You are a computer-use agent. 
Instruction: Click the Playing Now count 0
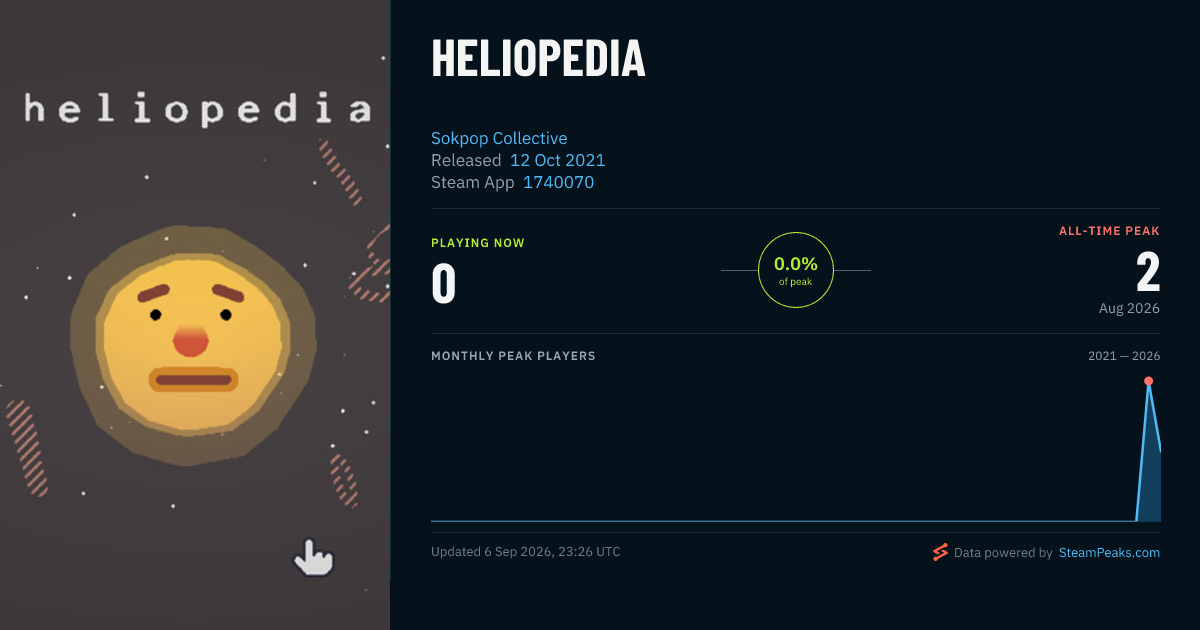point(444,283)
